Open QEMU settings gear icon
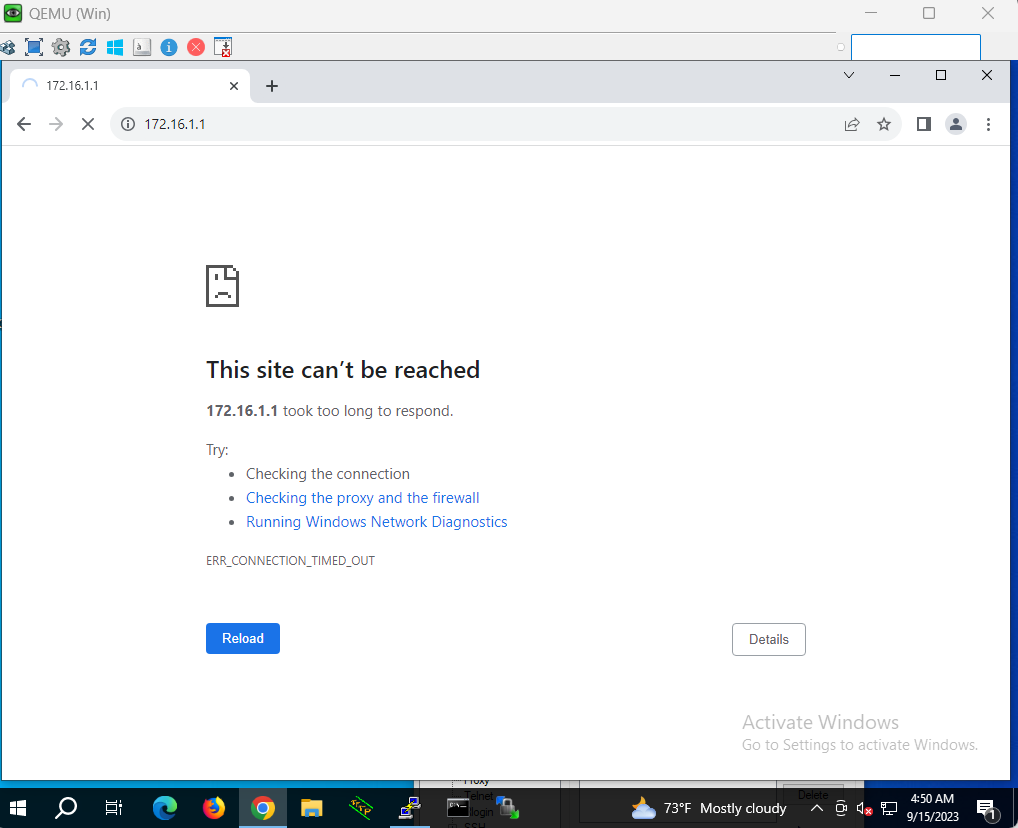 click(61, 47)
